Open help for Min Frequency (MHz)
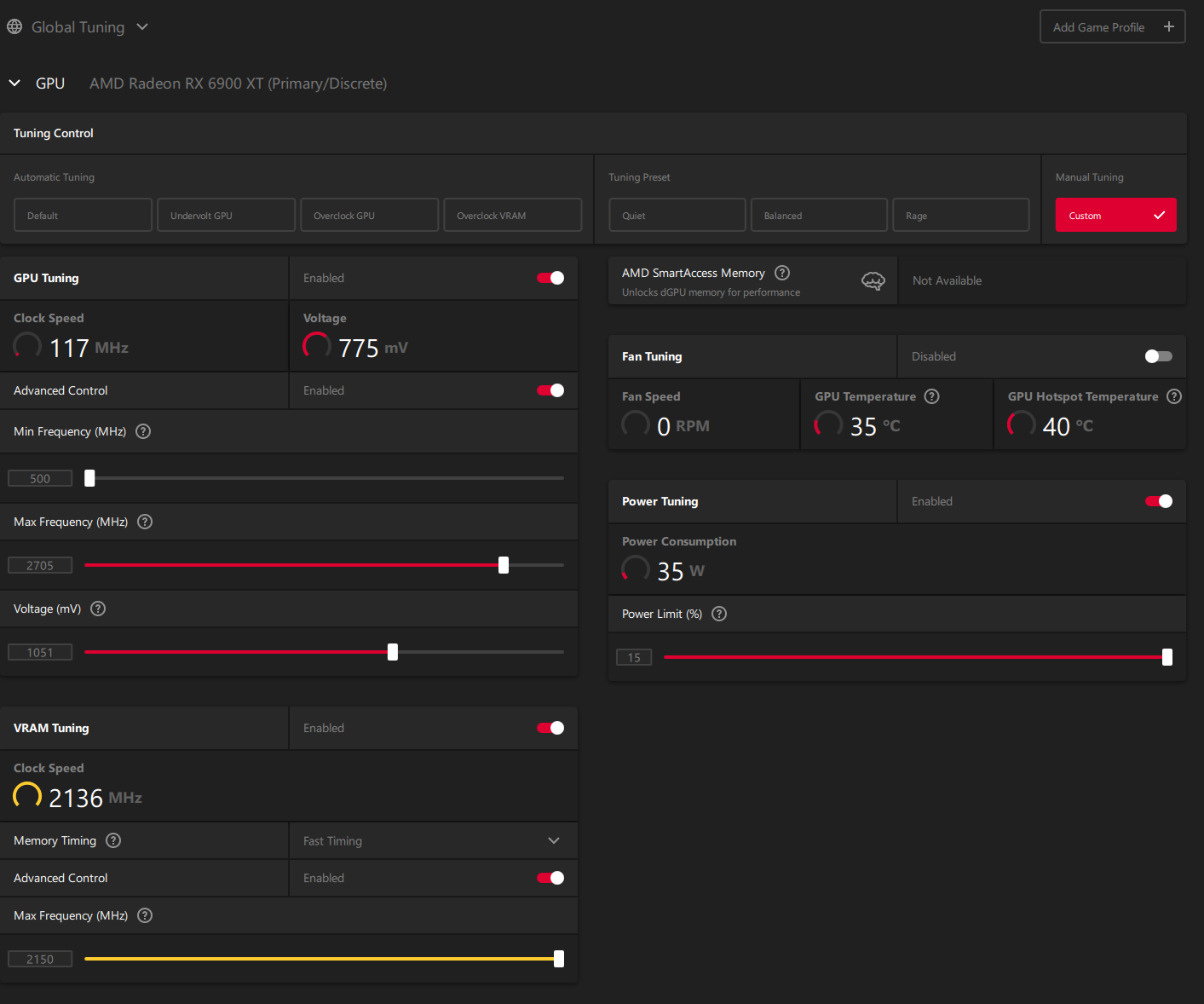This screenshot has height=1004, width=1204. point(143,431)
